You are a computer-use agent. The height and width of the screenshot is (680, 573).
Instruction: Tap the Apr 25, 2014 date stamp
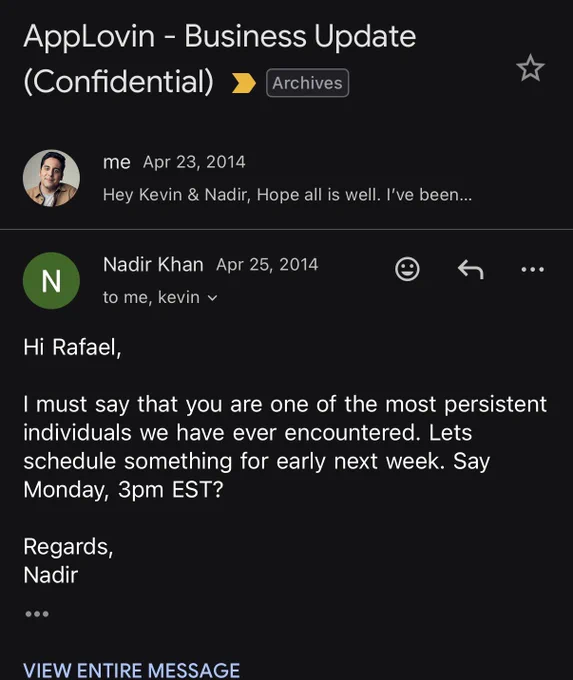[x=267, y=265]
